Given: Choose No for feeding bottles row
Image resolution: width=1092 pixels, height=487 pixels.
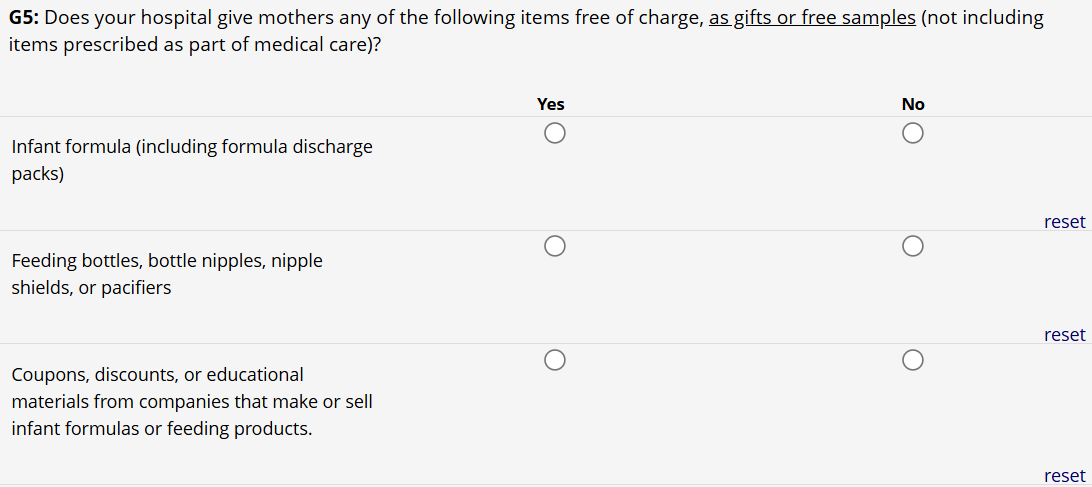Looking at the screenshot, I should click(x=911, y=246).
